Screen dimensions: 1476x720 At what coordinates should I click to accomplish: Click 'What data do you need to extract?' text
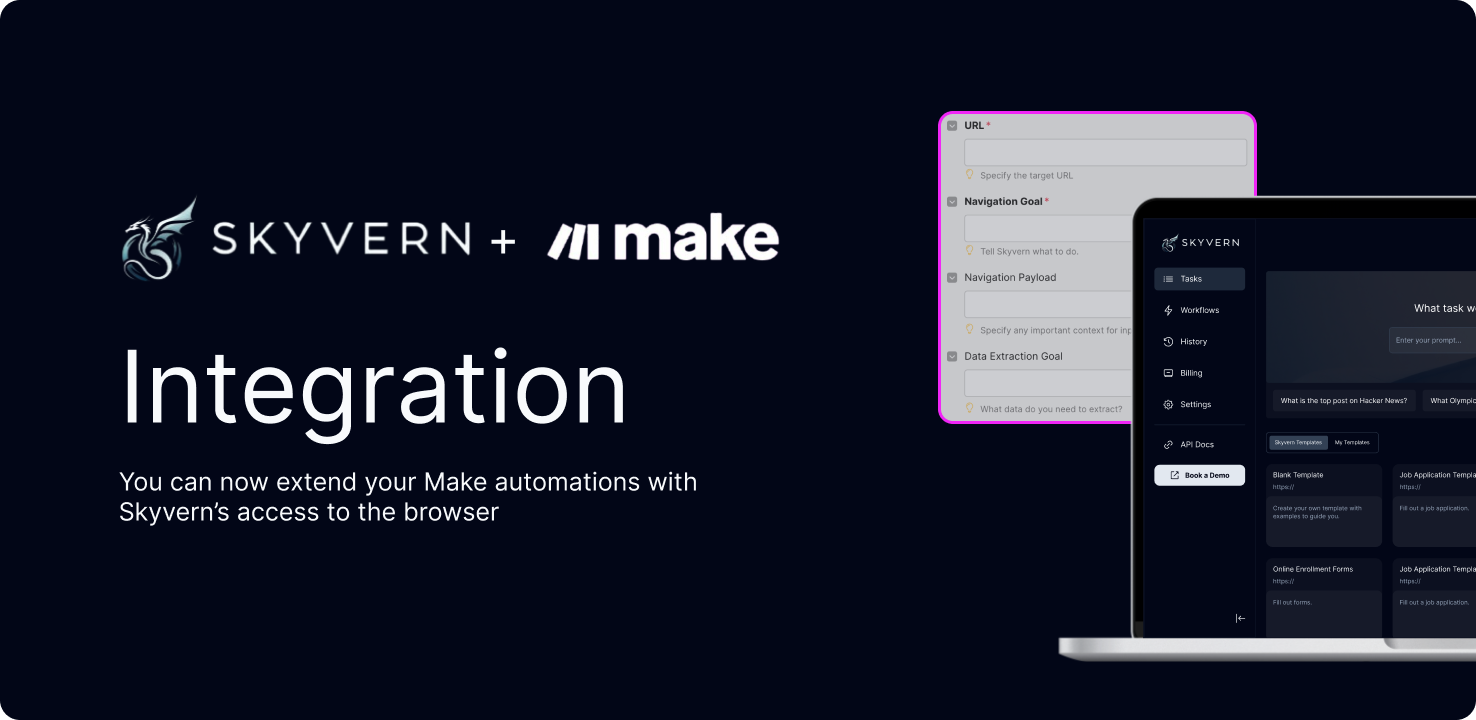point(1051,409)
